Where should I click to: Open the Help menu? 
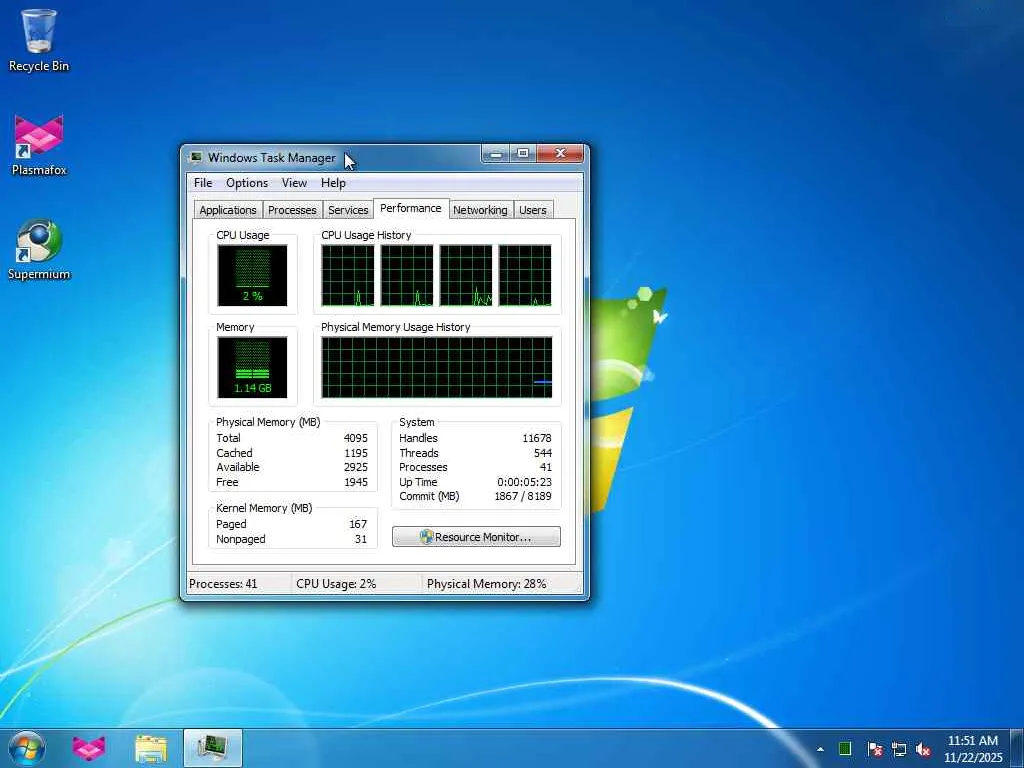333,183
